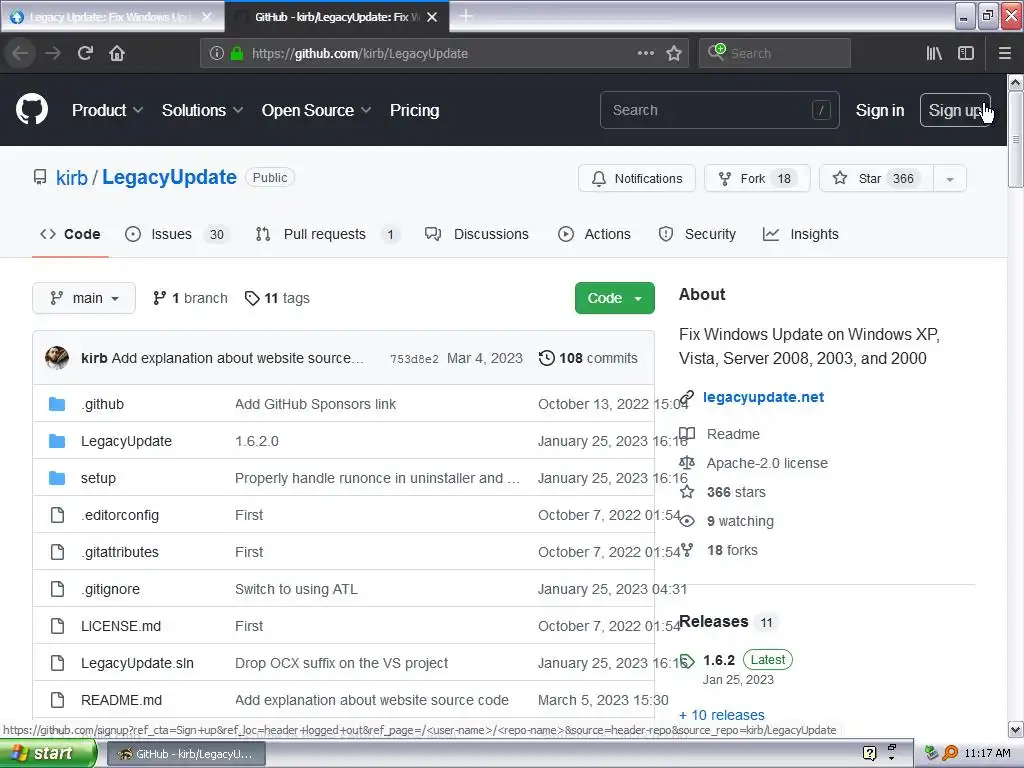Click the .editorconfig file icon
The width and height of the screenshot is (1024, 768).
(x=57, y=515)
